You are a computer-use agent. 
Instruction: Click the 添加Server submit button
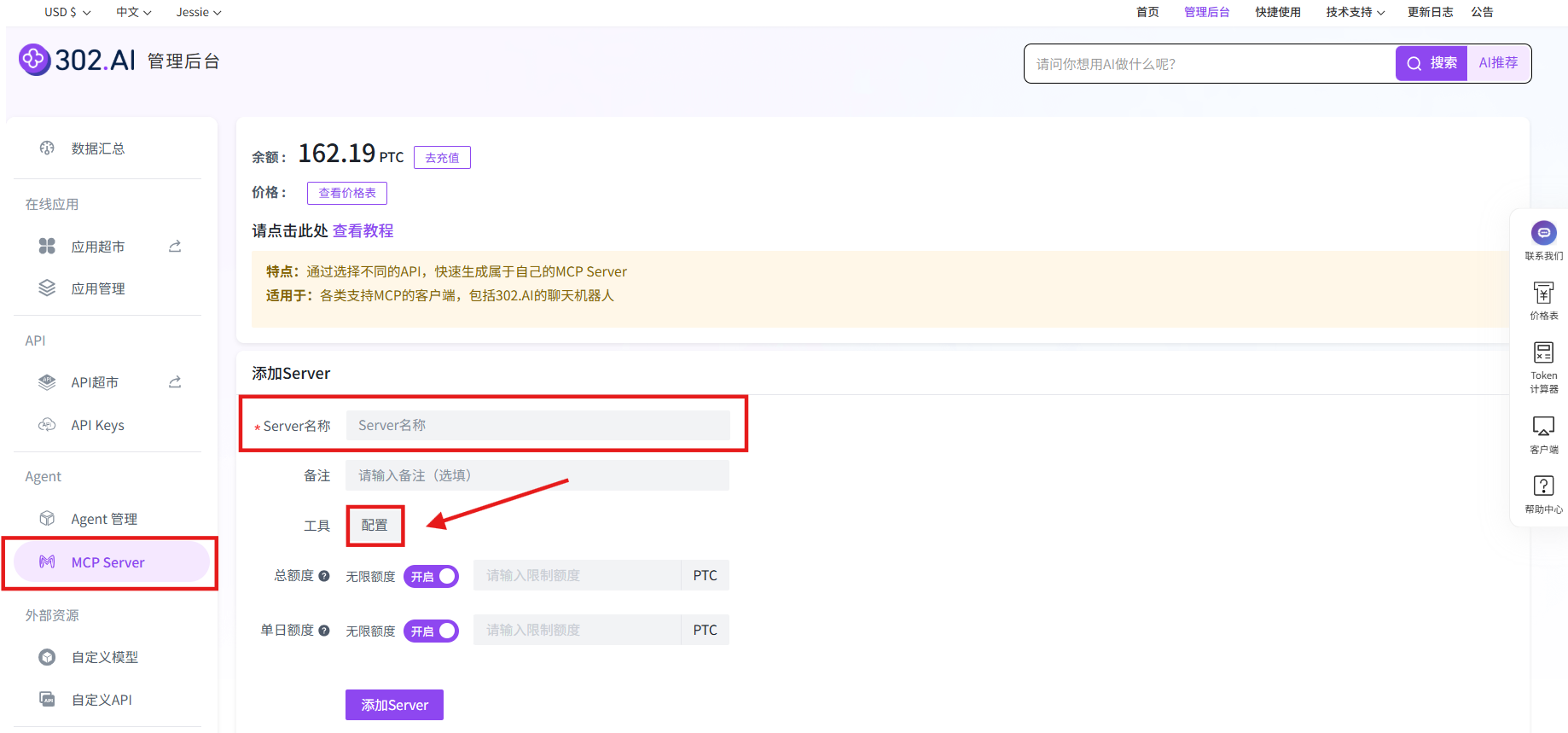tap(394, 705)
